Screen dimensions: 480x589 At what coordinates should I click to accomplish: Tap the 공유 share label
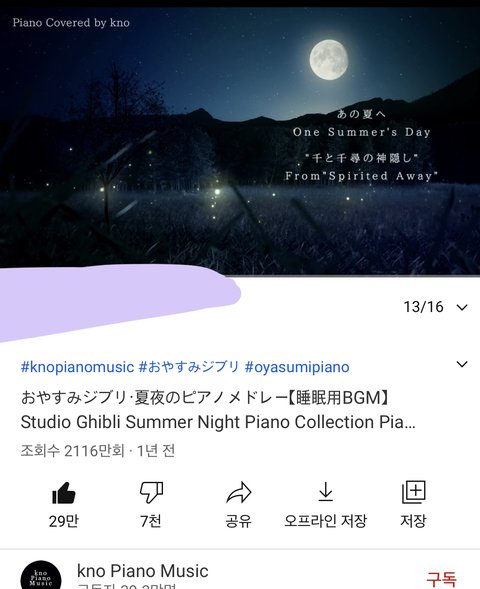click(x=238, y=521)
